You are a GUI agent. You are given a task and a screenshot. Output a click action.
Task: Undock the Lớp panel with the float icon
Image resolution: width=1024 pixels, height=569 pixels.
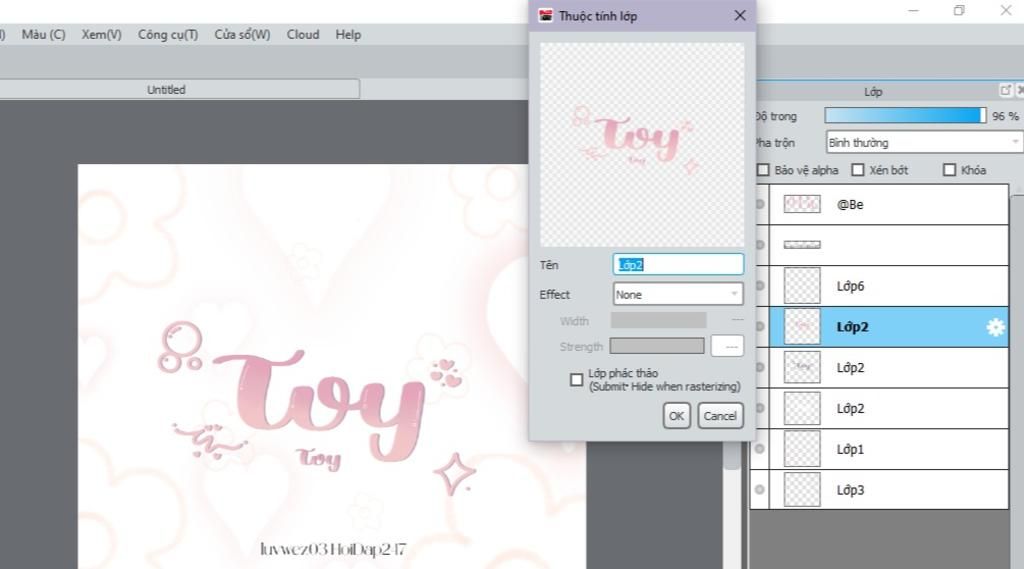(1005, 90)
